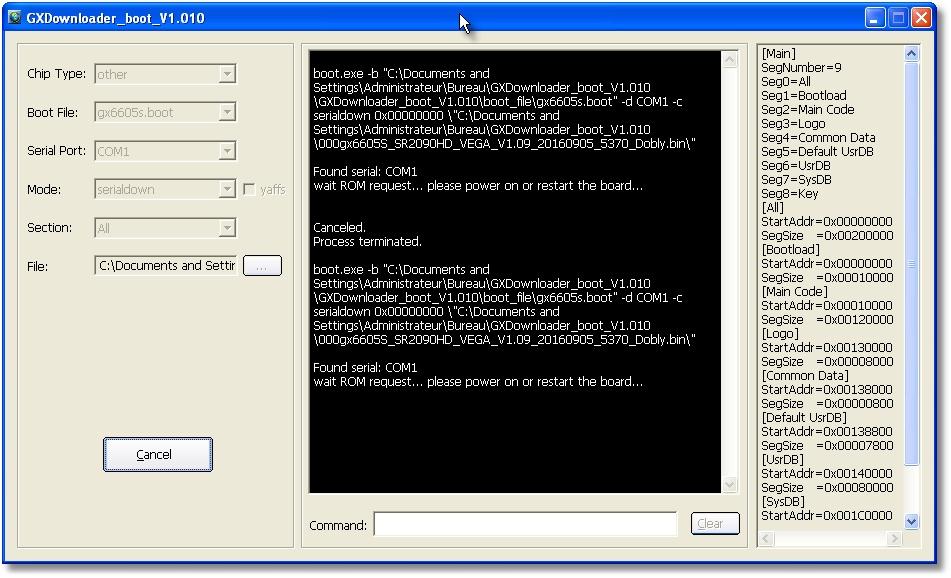This screenshot has height=578, width=951.
Task: Minimize the GXDownloader window
Action: pos(874,18)
